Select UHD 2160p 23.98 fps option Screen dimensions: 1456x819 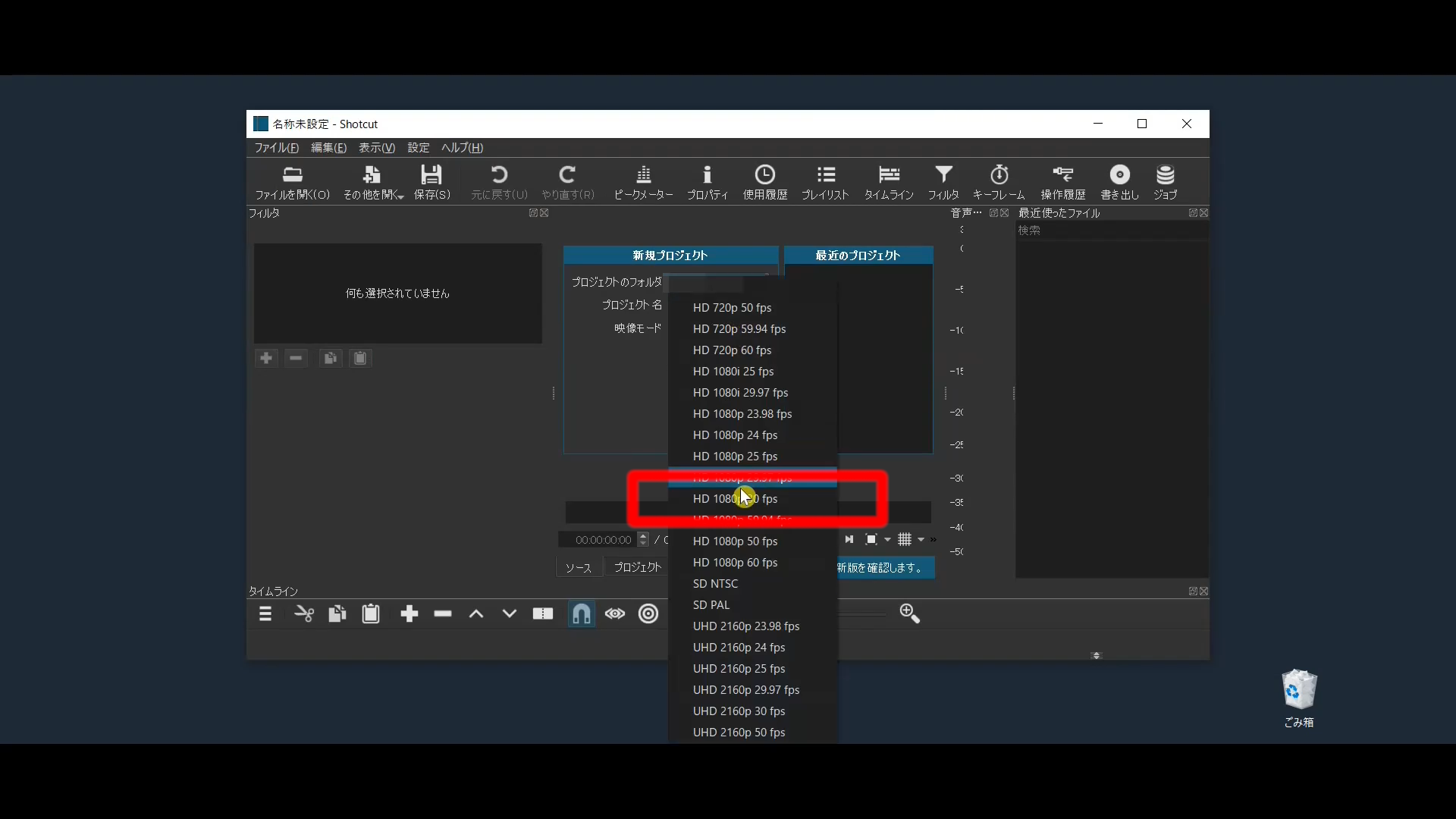point(746,625)
